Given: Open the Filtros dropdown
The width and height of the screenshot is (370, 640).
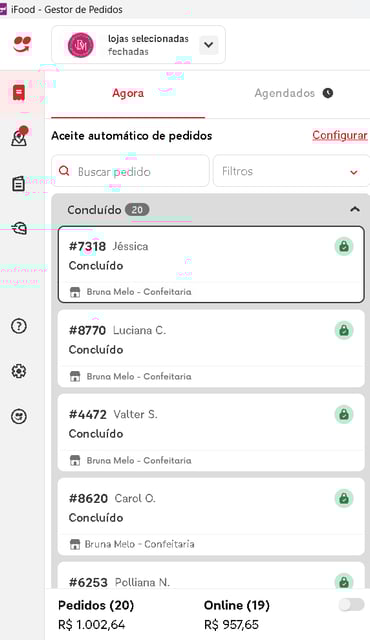Looking at the screenshot, I should pos(291,171).
